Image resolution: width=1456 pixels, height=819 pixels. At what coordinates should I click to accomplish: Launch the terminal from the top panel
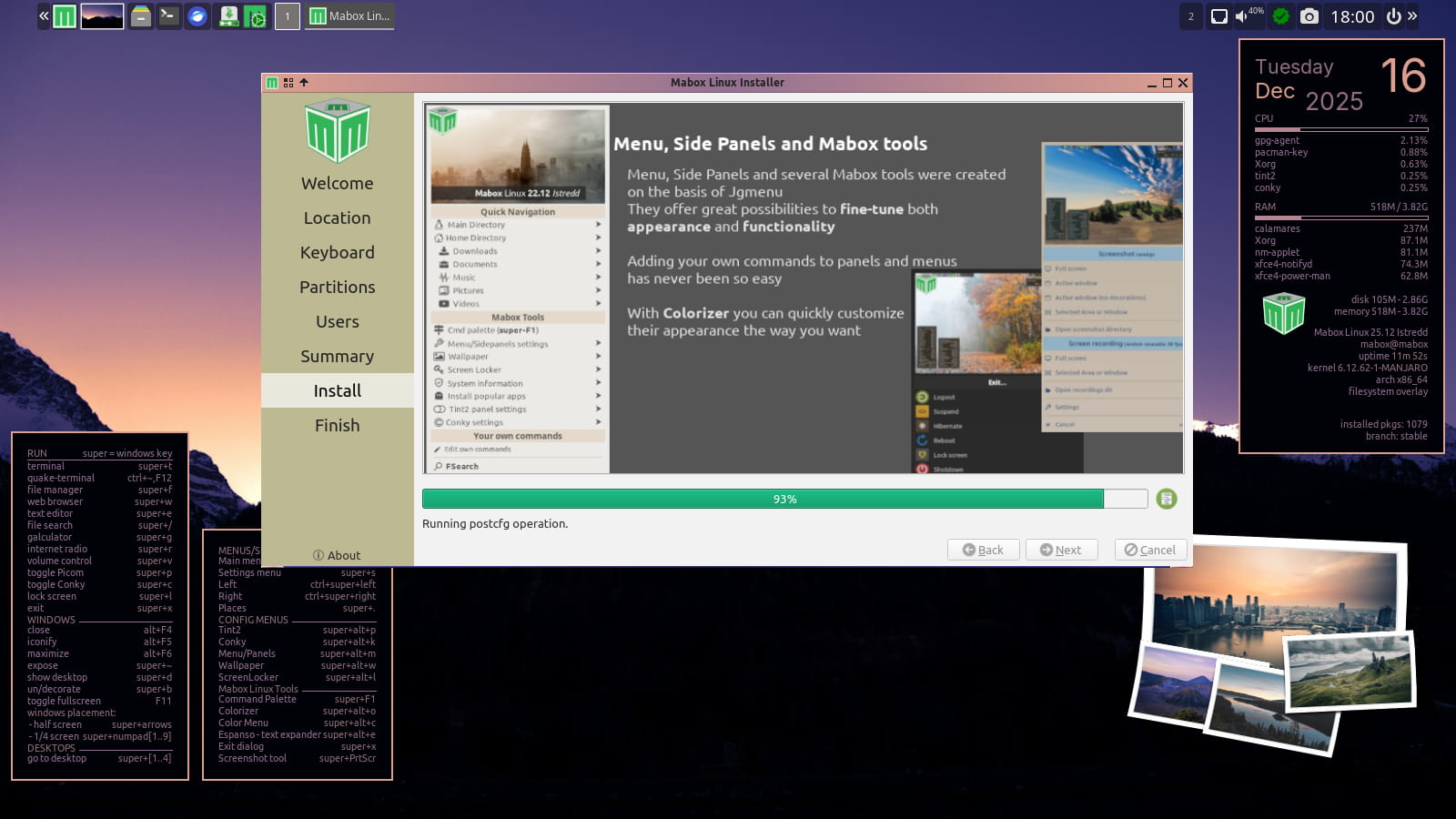coord(168,16)
